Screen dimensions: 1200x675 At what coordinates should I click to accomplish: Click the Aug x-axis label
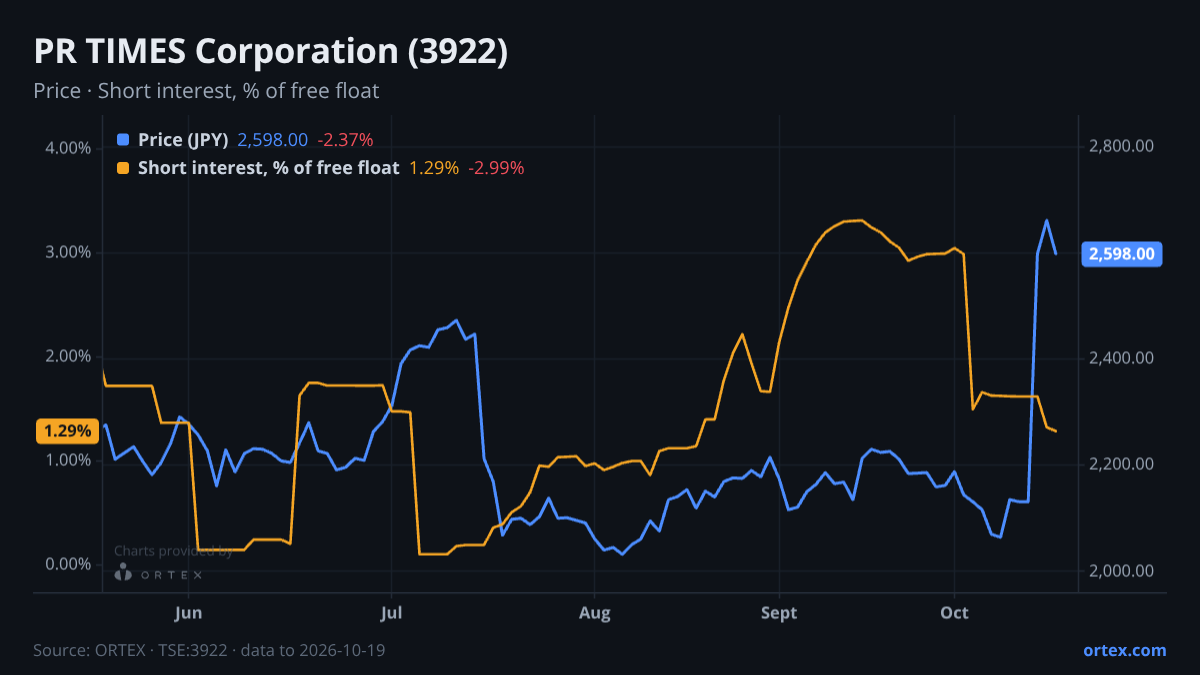pos(595,613)
